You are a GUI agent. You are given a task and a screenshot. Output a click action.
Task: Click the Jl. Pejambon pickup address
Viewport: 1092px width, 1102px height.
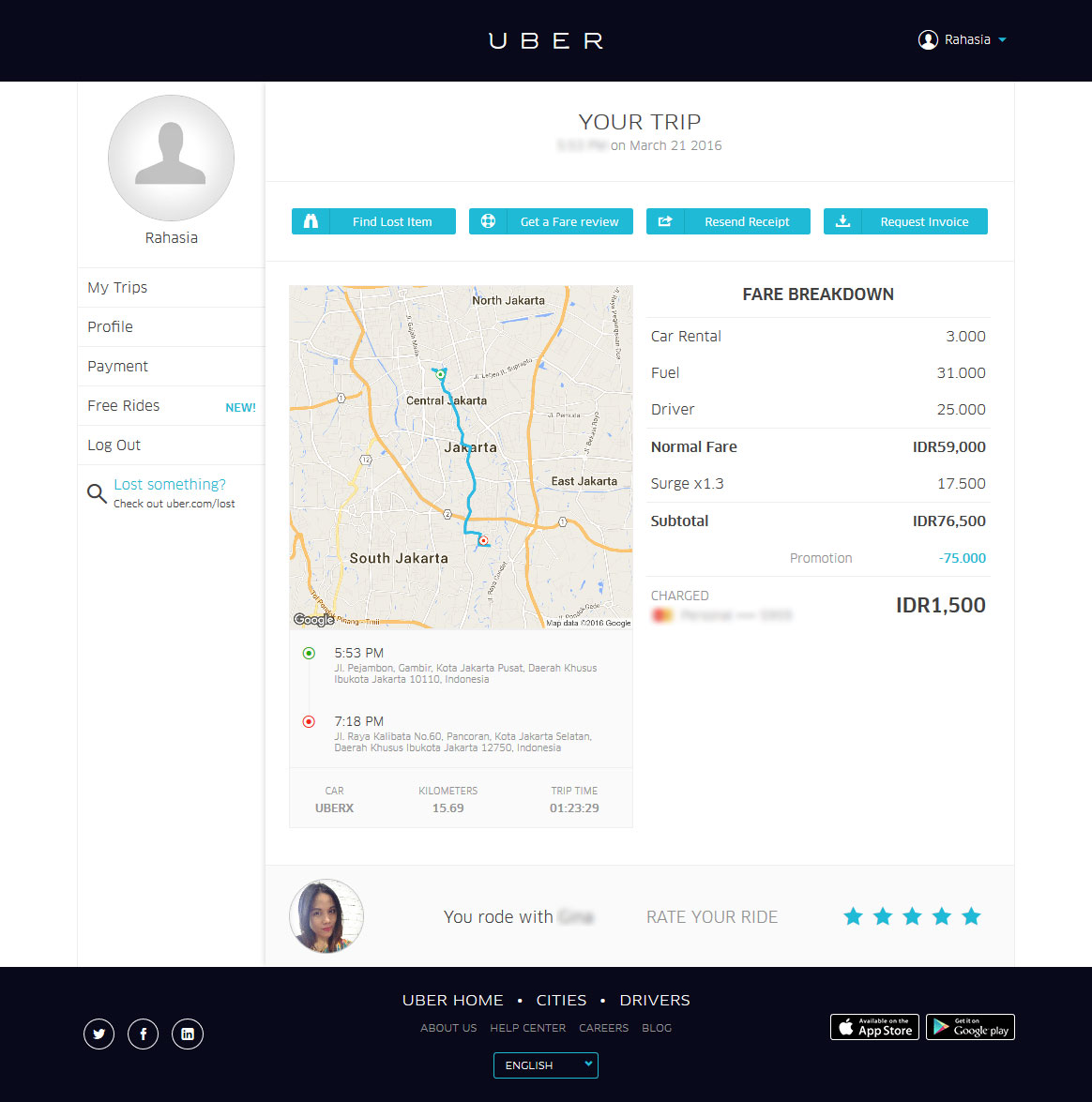[x=465, y=673]
